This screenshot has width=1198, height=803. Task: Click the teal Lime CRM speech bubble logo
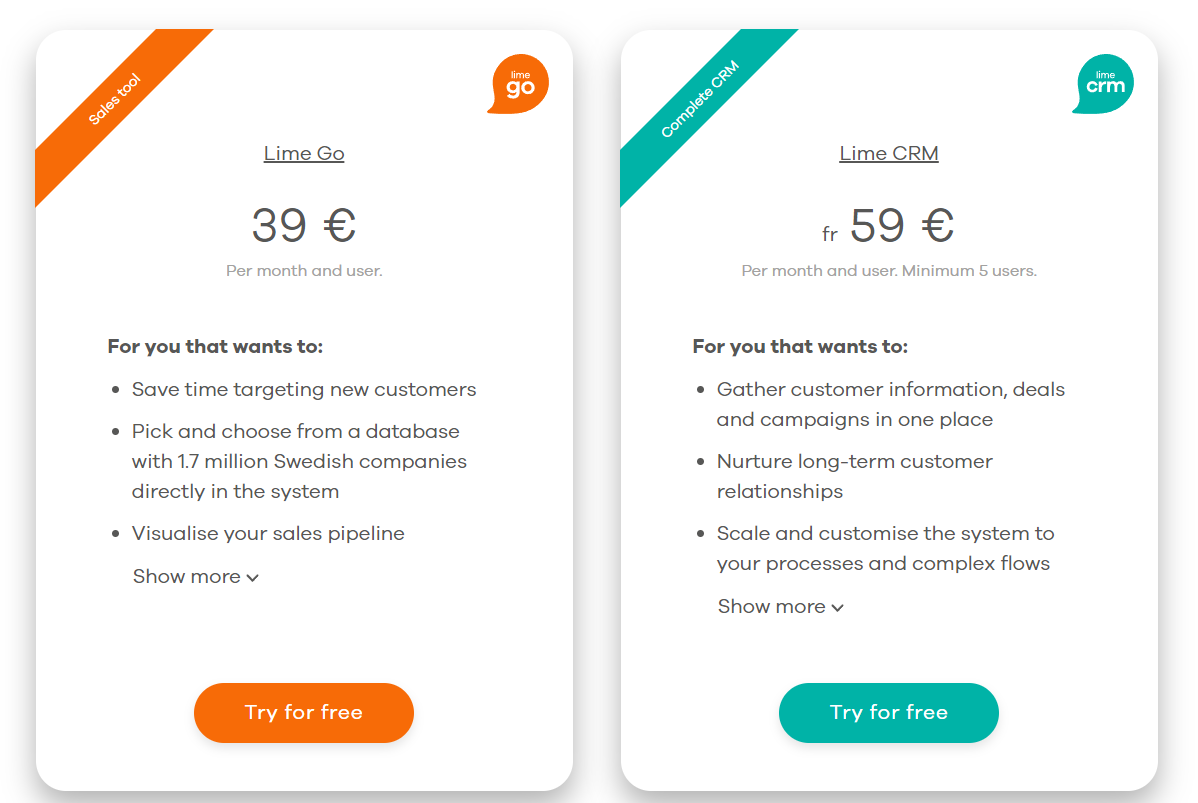tap(1102, 84)
